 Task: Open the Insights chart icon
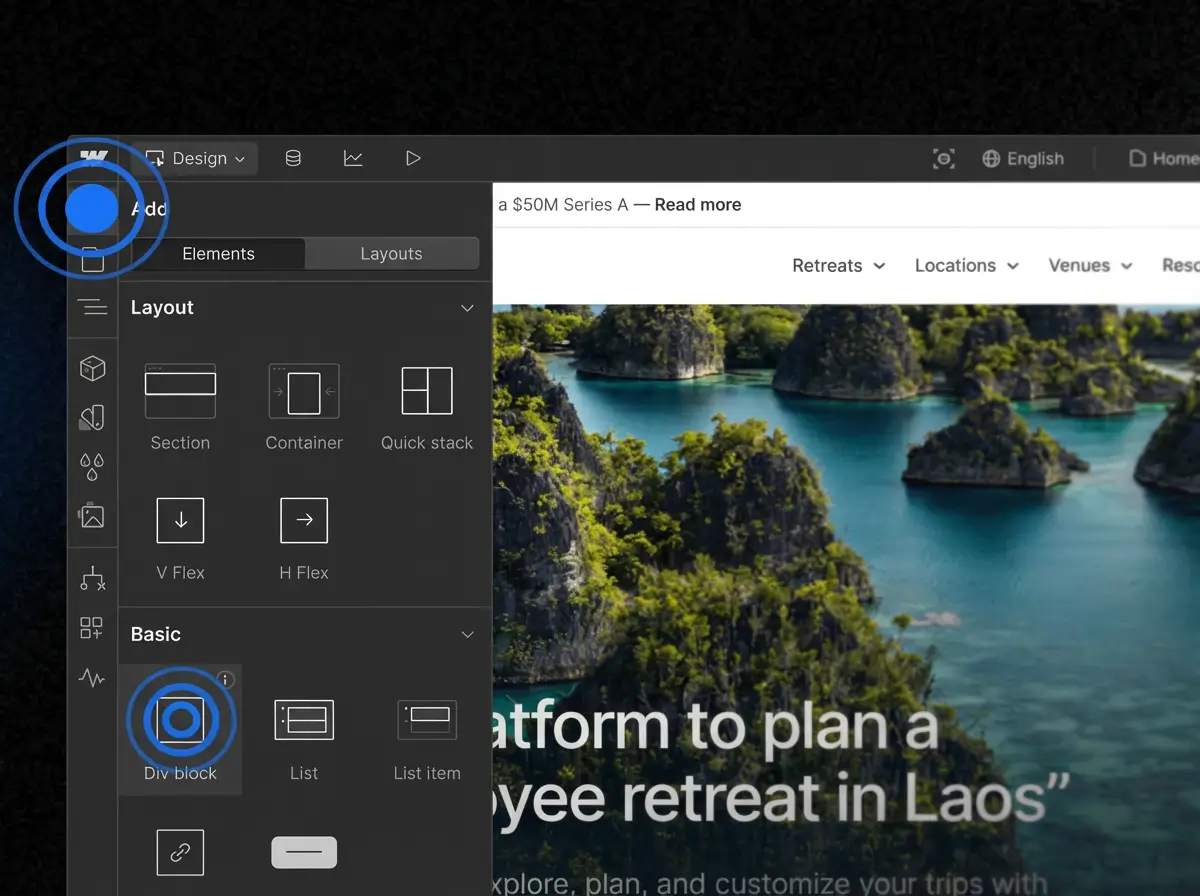tap(353, 158)
